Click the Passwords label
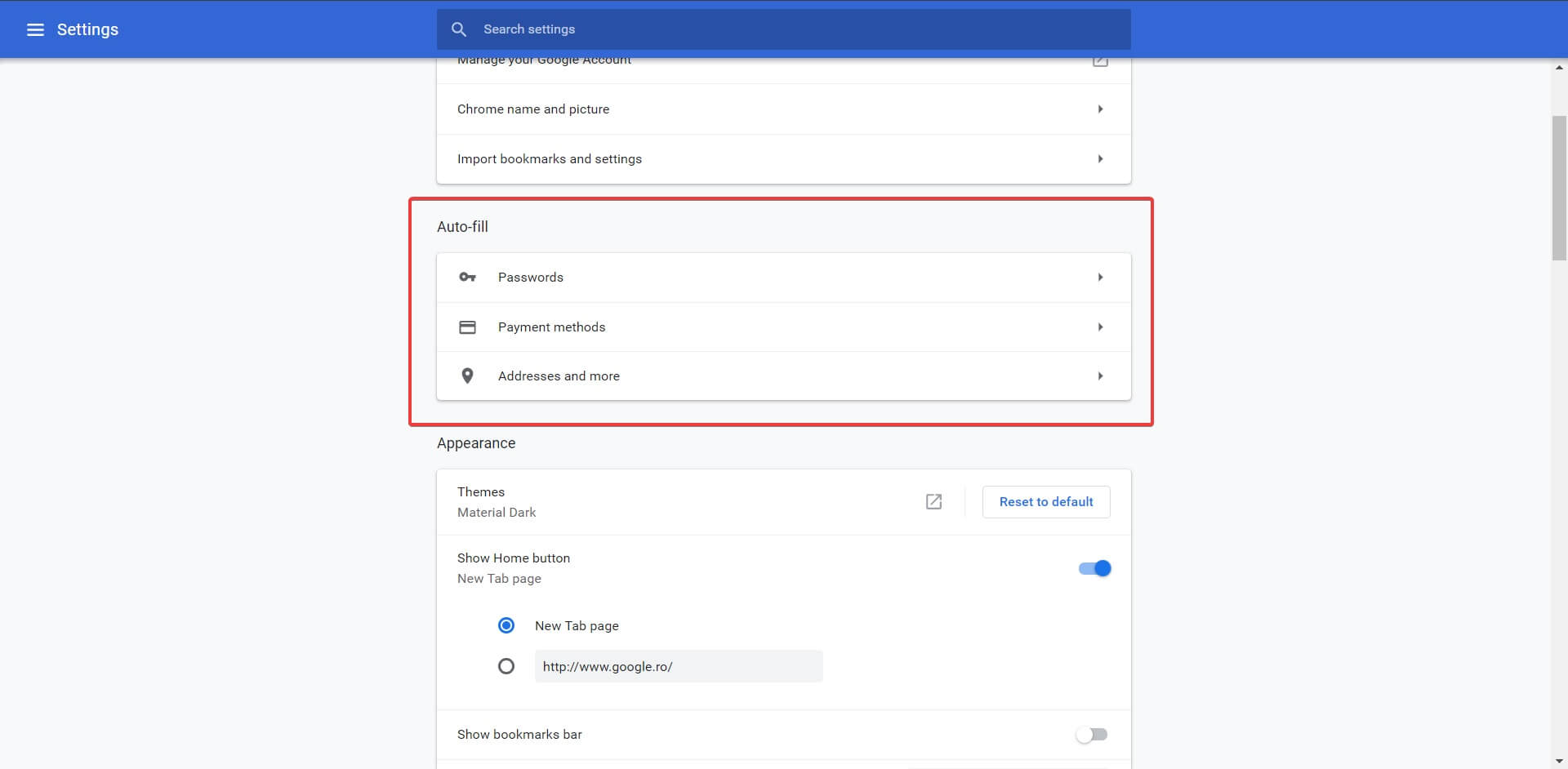The width and height of the screenshot is (1568, 769). point(531,278)
